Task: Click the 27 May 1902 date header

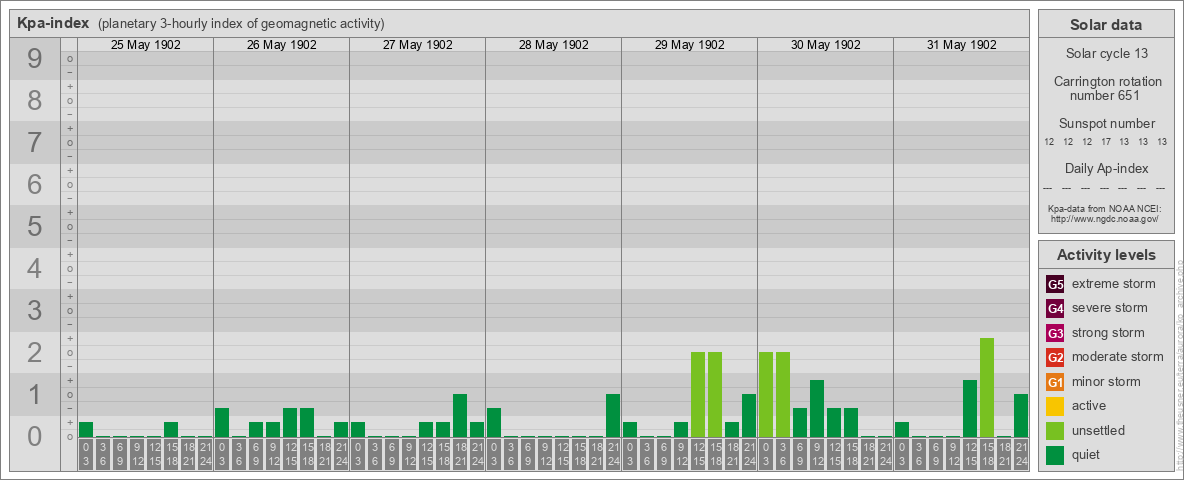Action: [x=418, y=45]
